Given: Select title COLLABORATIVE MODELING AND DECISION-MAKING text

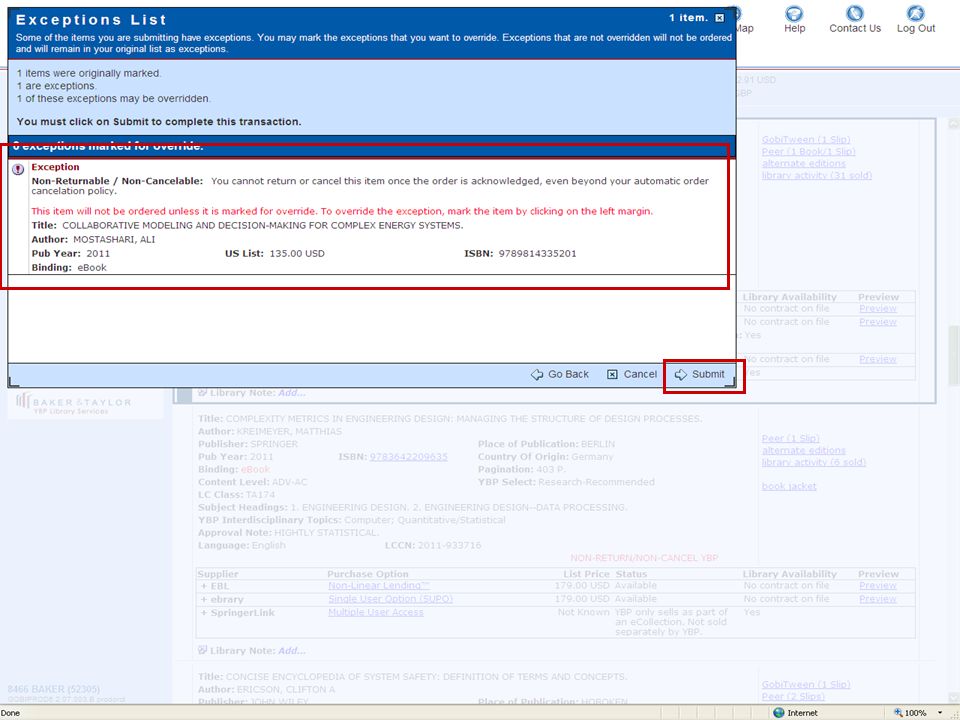Looking at the screenshot, I should pos(263,225).
